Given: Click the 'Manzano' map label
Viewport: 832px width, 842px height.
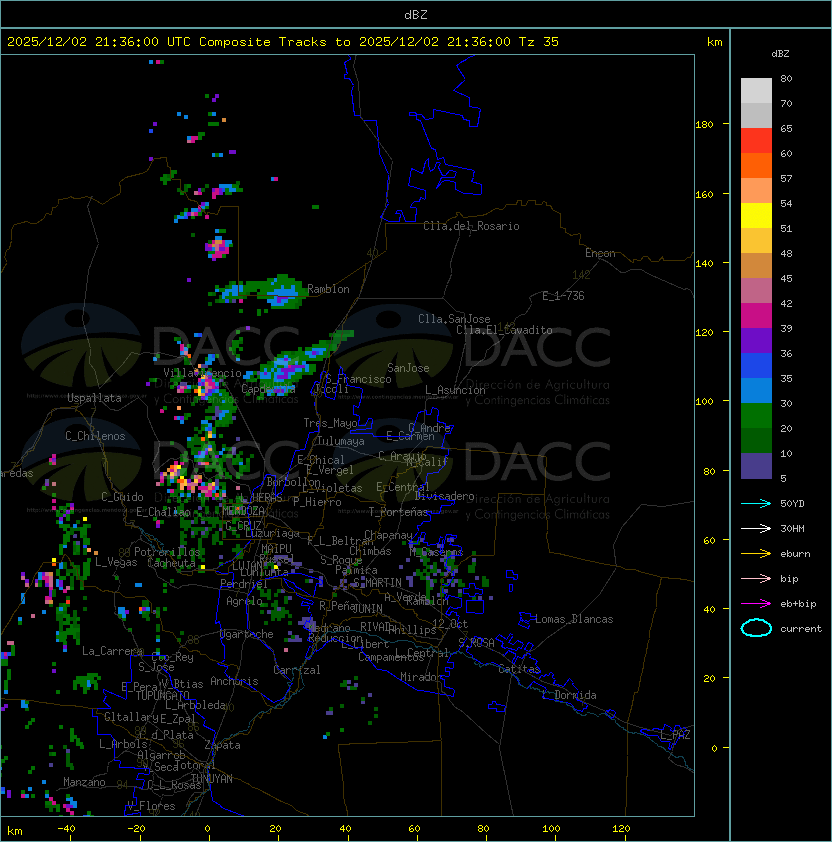Looking at the screenshot, I should [84, 782].
